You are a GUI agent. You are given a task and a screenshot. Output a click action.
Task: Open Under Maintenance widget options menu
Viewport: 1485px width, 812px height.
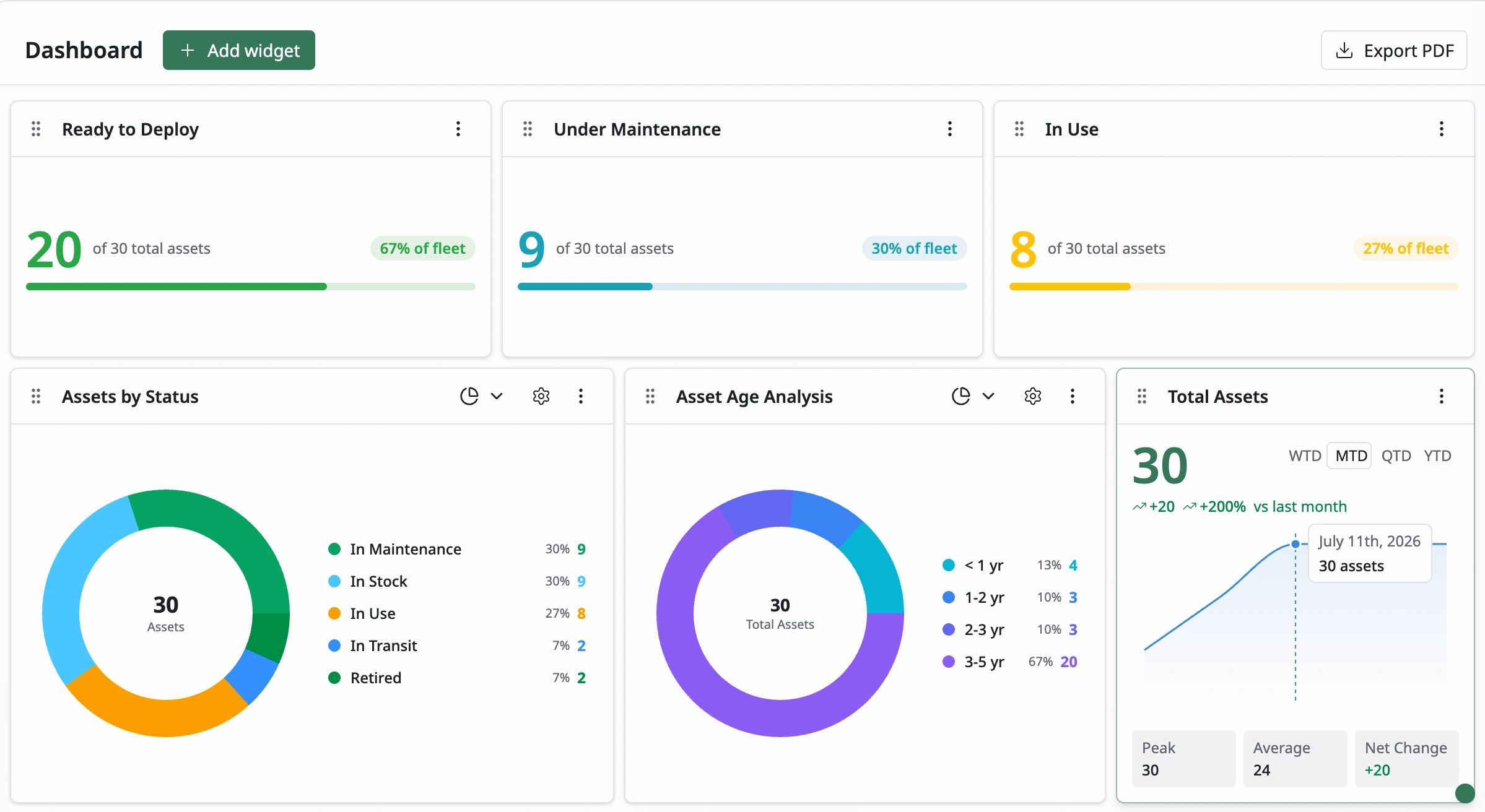click(950, 129)
